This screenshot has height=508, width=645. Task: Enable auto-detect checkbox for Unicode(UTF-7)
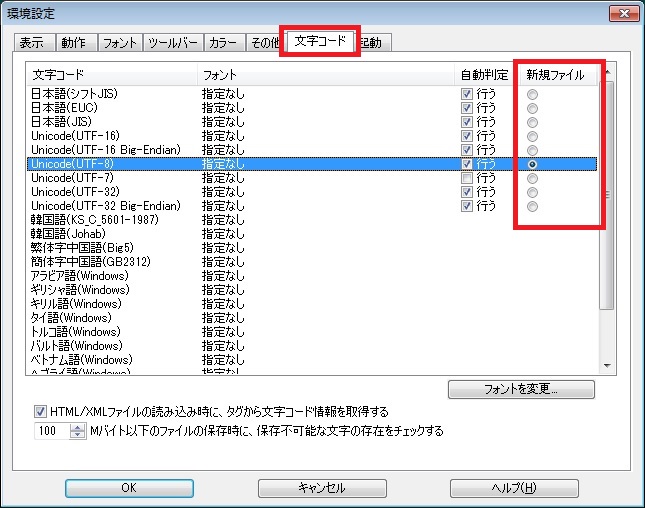coord(466,178)
